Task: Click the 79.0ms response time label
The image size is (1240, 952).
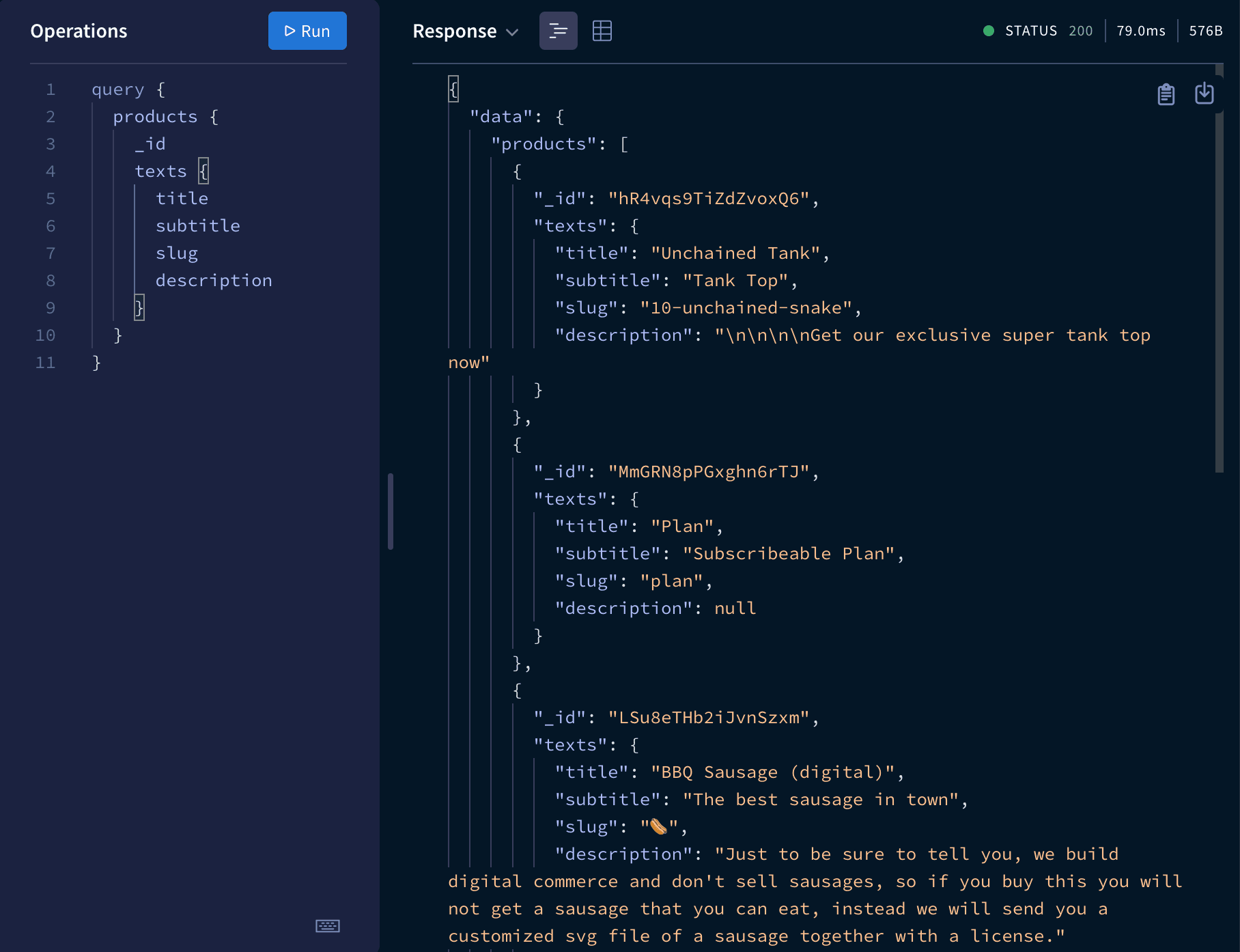Action: pyautogui.click(x=1140, y=31)
